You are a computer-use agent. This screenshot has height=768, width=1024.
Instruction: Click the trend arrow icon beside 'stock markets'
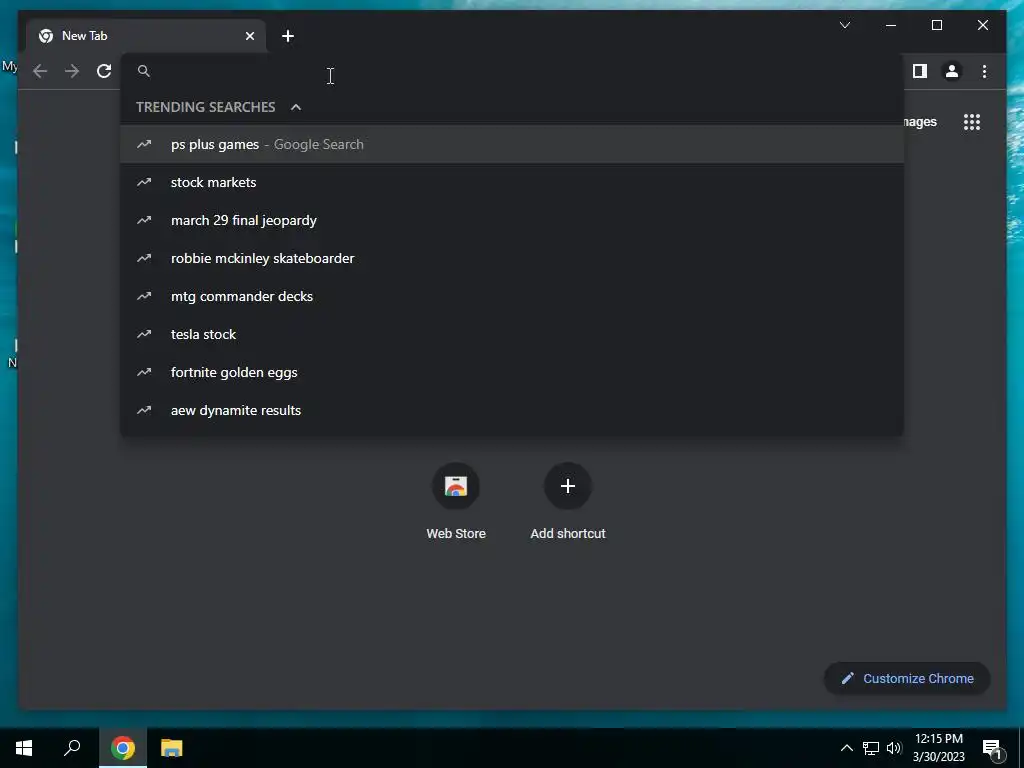144,182
